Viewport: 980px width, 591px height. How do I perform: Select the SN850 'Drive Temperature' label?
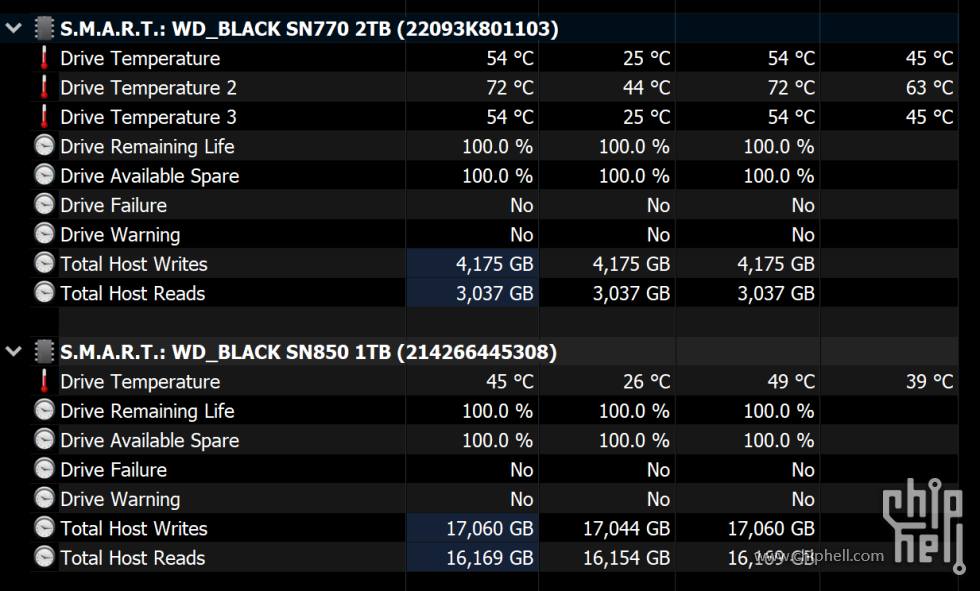point(140,382)
